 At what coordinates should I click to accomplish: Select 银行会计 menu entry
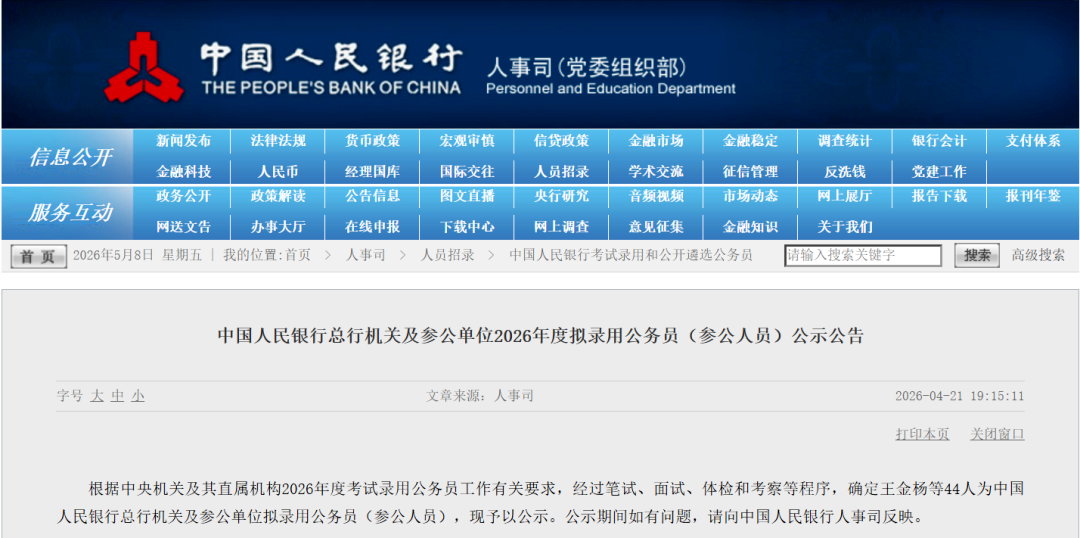coord(939,141)
